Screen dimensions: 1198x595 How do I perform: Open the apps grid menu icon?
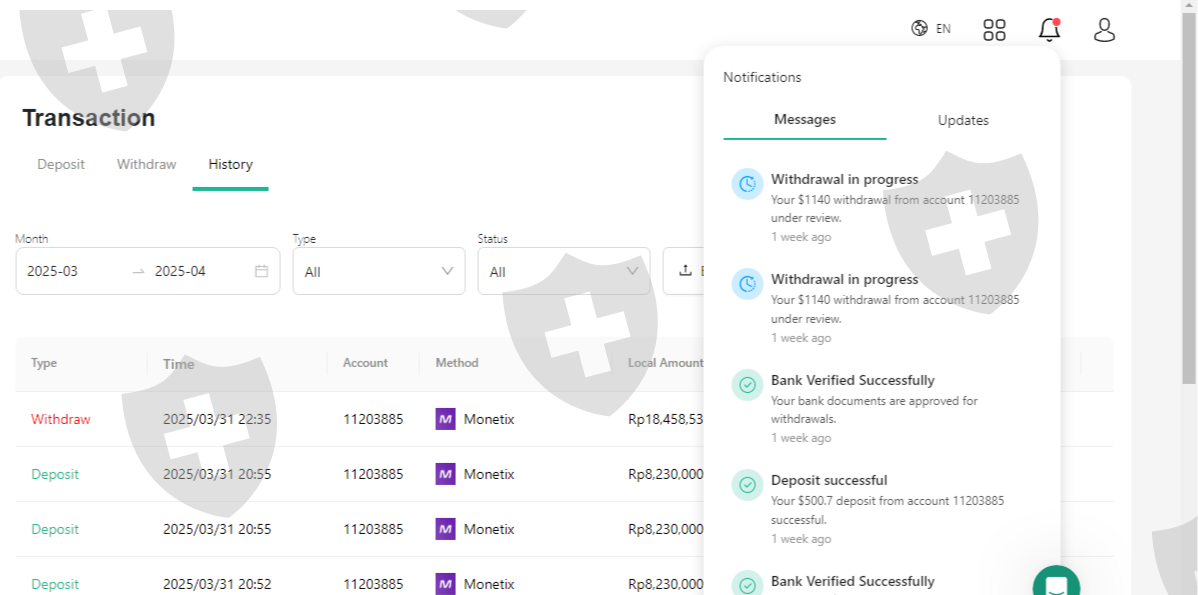pyautogui.click(x=994, y=30)
